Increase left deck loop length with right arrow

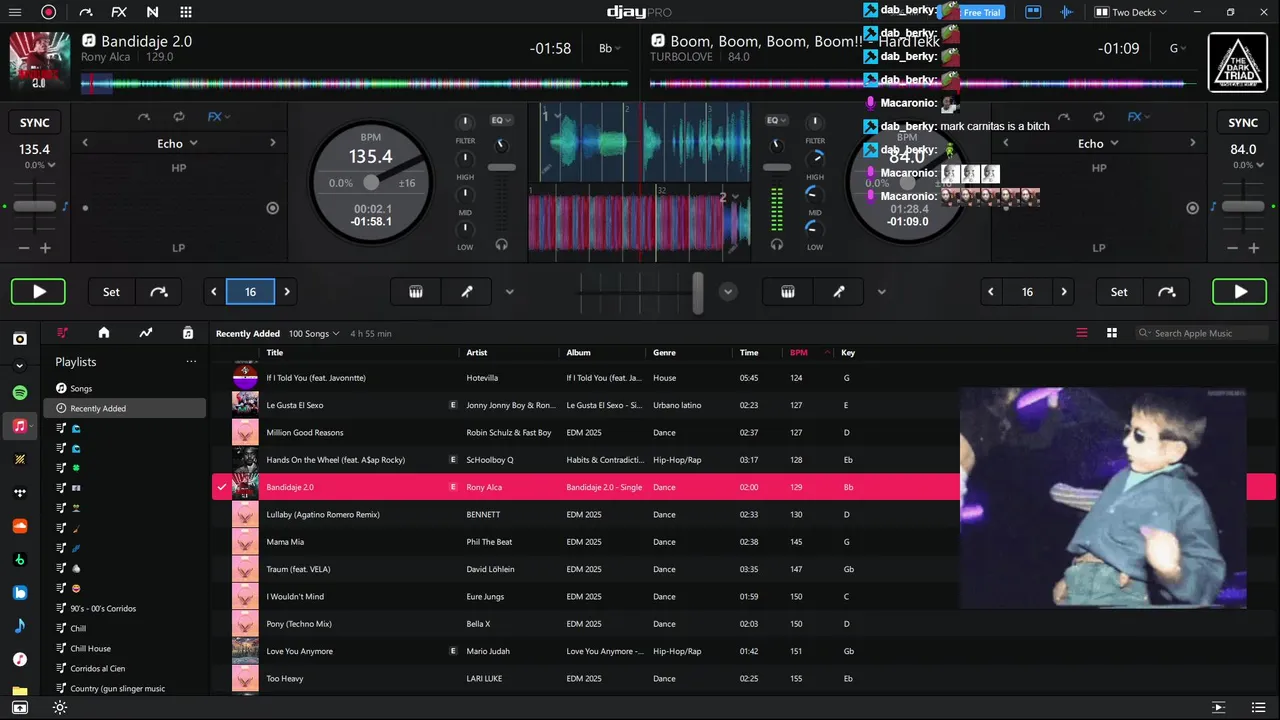[287, 292]
